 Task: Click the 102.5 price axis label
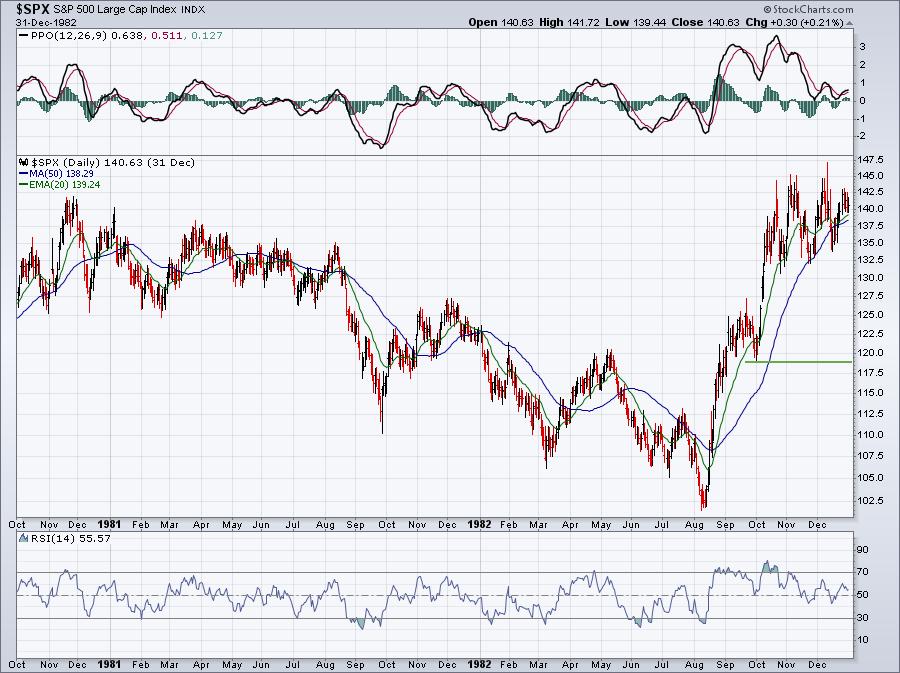click(x=870, y=502)
